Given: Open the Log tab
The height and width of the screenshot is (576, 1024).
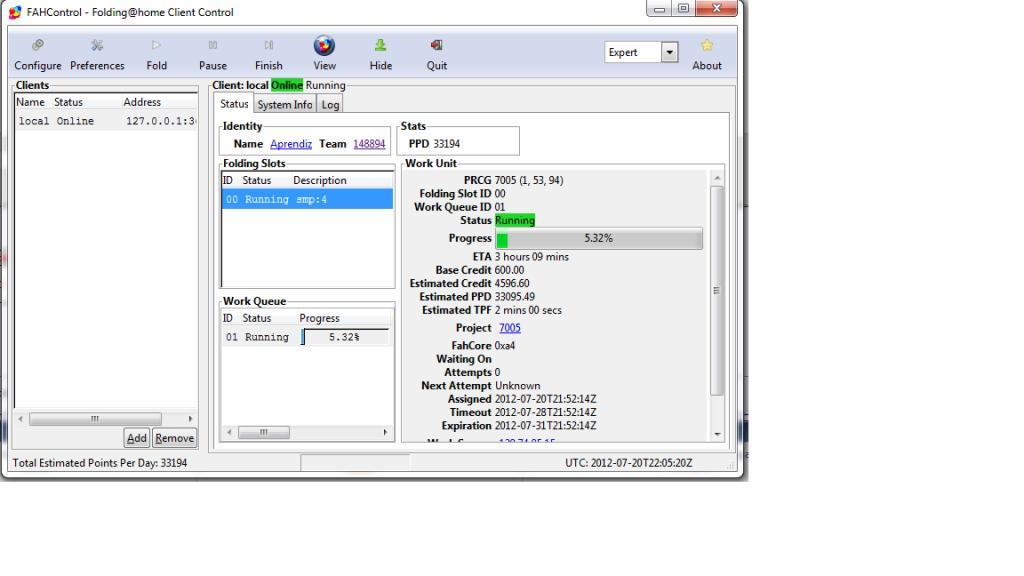Looking at the screenshot, I should pos(330,104).
